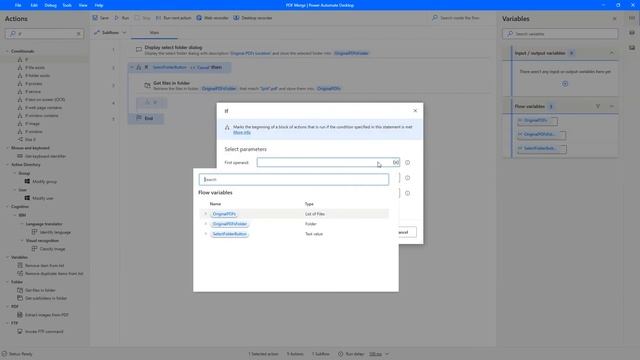Open the Run delay dropdown
This screenshot has height=360, width=640.
pos(378,354)
